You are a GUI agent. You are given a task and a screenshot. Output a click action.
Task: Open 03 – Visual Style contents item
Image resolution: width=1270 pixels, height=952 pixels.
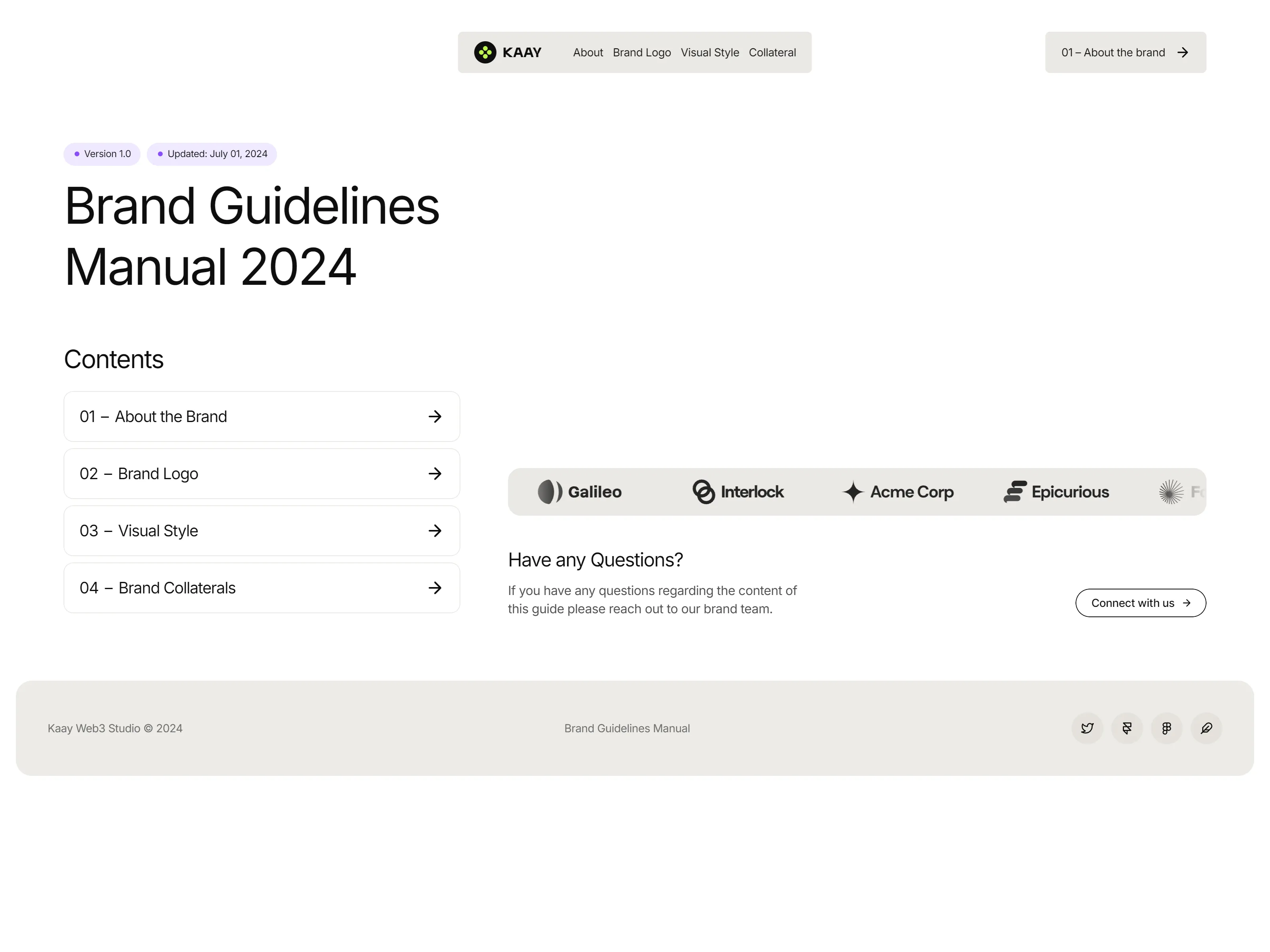[262, 531]
